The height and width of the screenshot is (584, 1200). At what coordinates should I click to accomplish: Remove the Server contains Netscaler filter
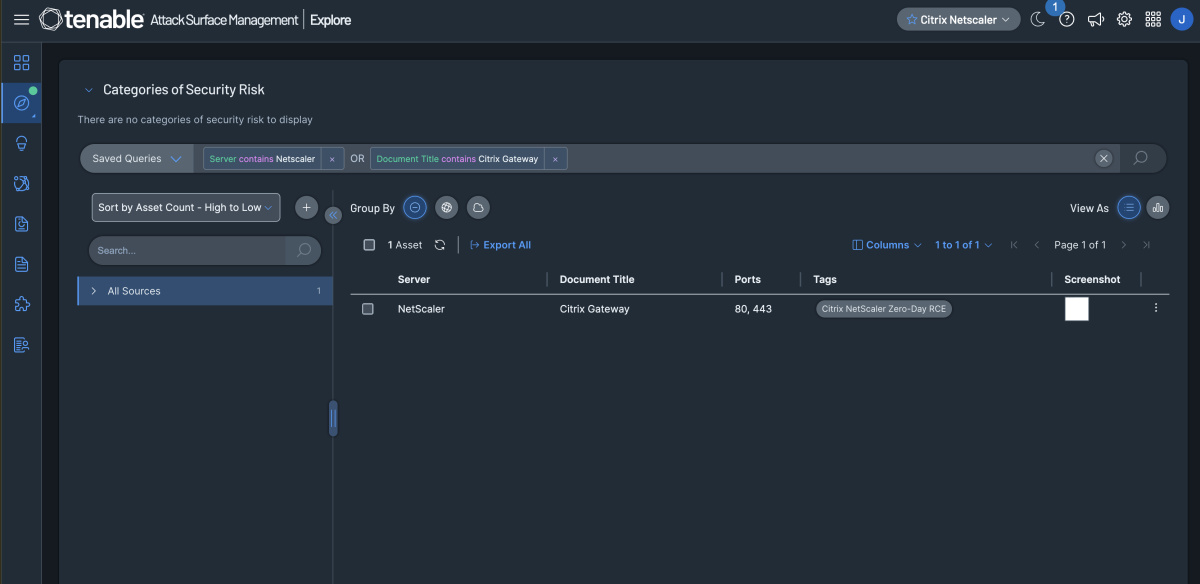332,159
